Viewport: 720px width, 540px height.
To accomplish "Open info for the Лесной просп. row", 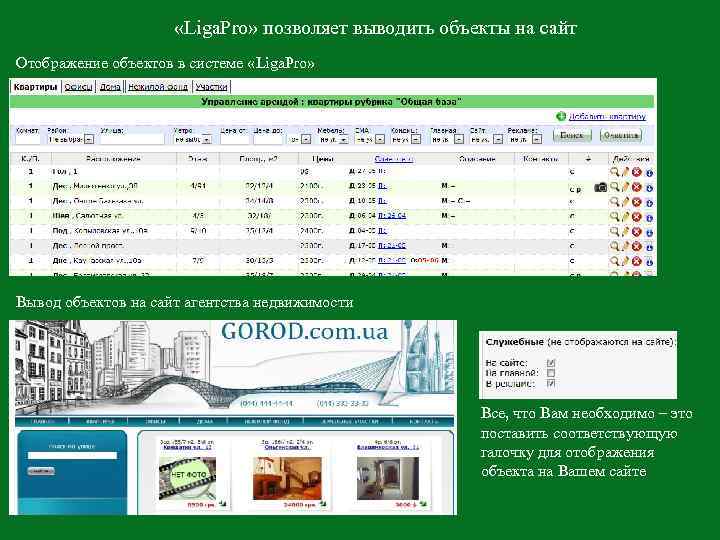I will (x=649, y=248).
